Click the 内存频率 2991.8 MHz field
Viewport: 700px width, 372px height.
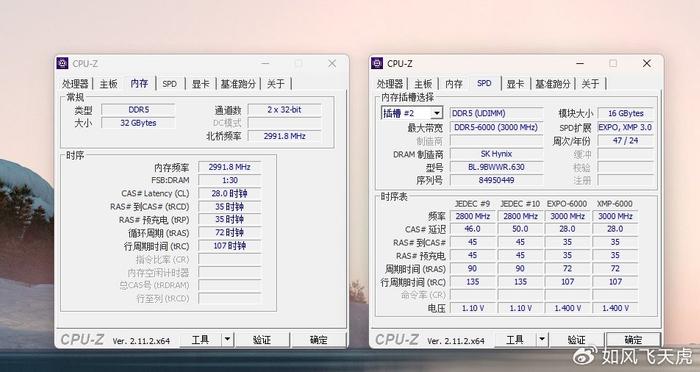[229, 167]
